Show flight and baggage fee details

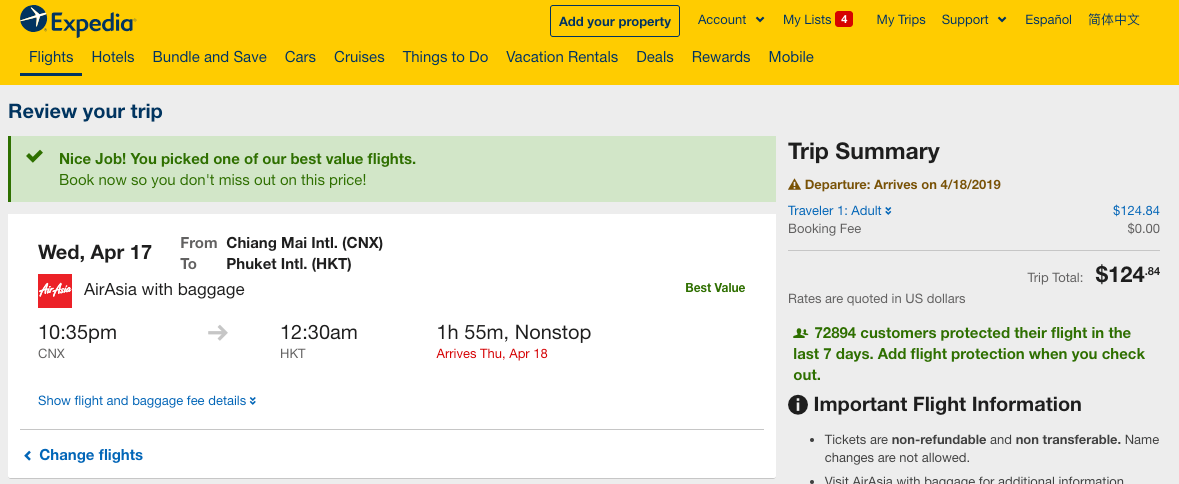147,401
